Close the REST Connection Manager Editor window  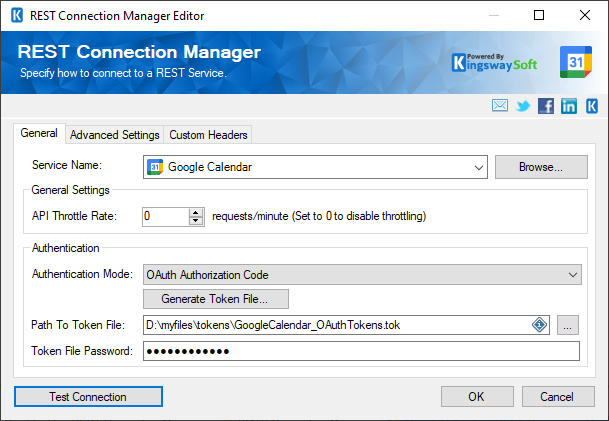pos(585,16)
